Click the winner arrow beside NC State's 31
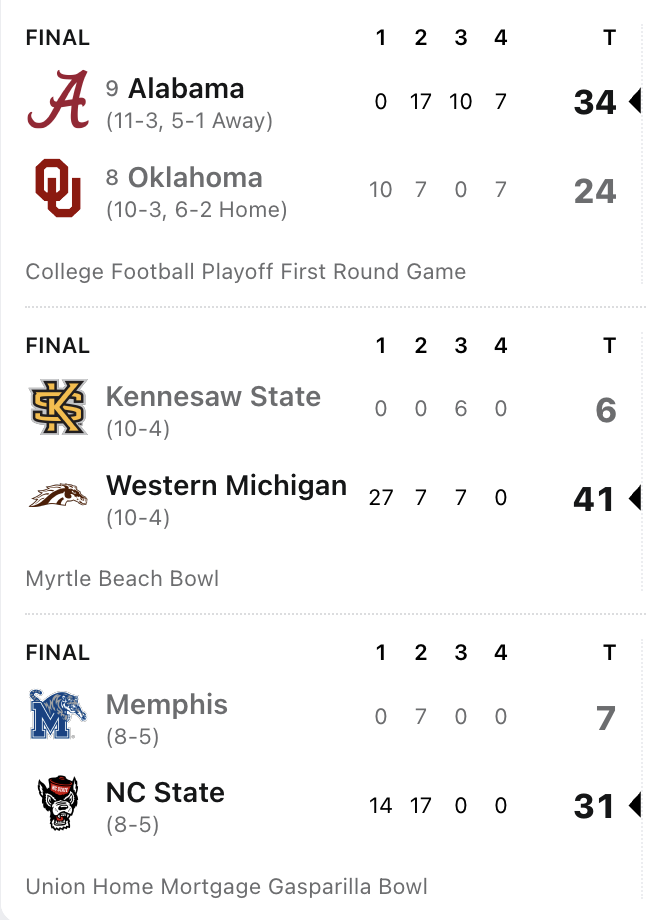 (x=634, y=805)
